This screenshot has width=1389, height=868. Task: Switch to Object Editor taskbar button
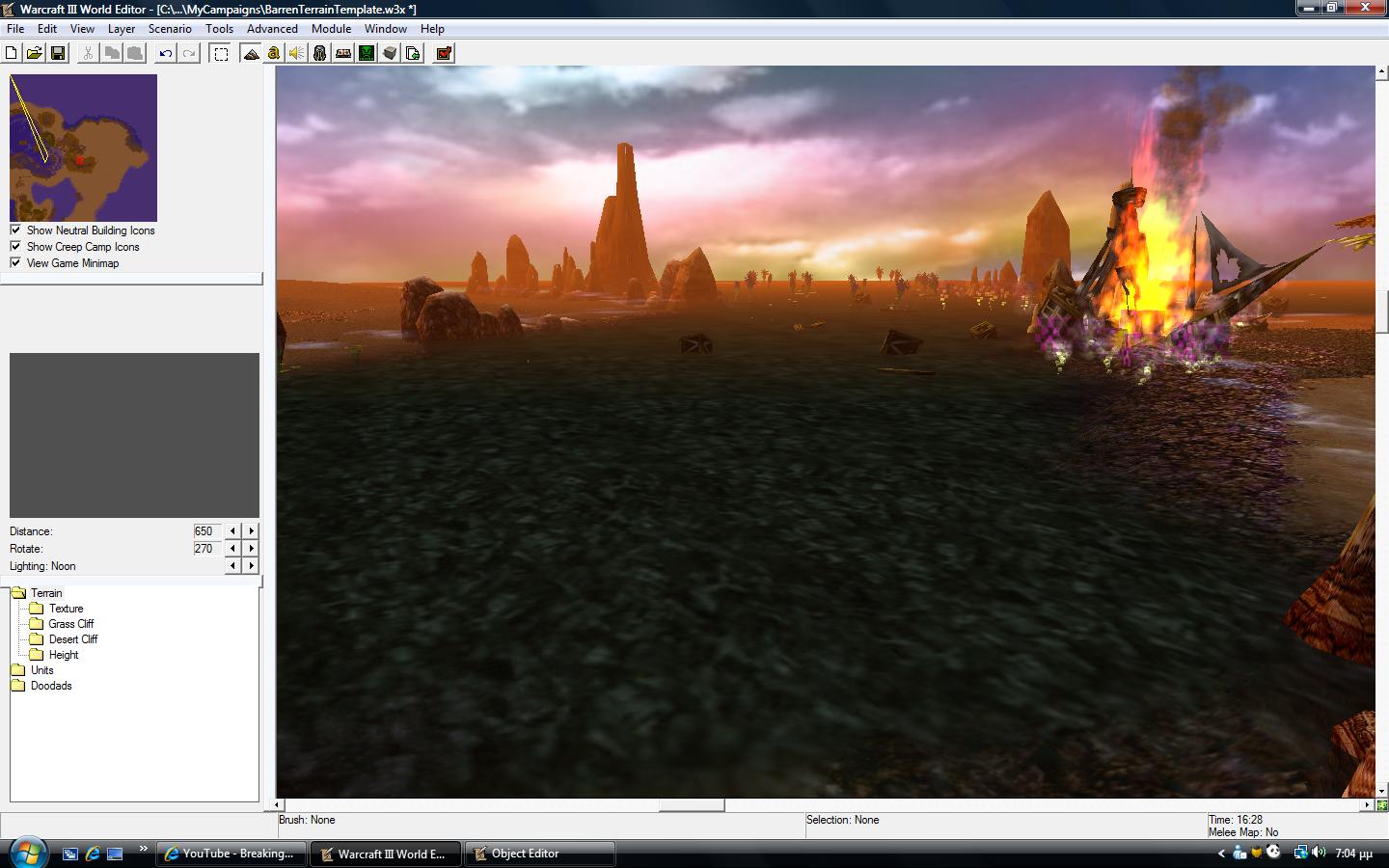pyautogui.click(x=540, y=854)
